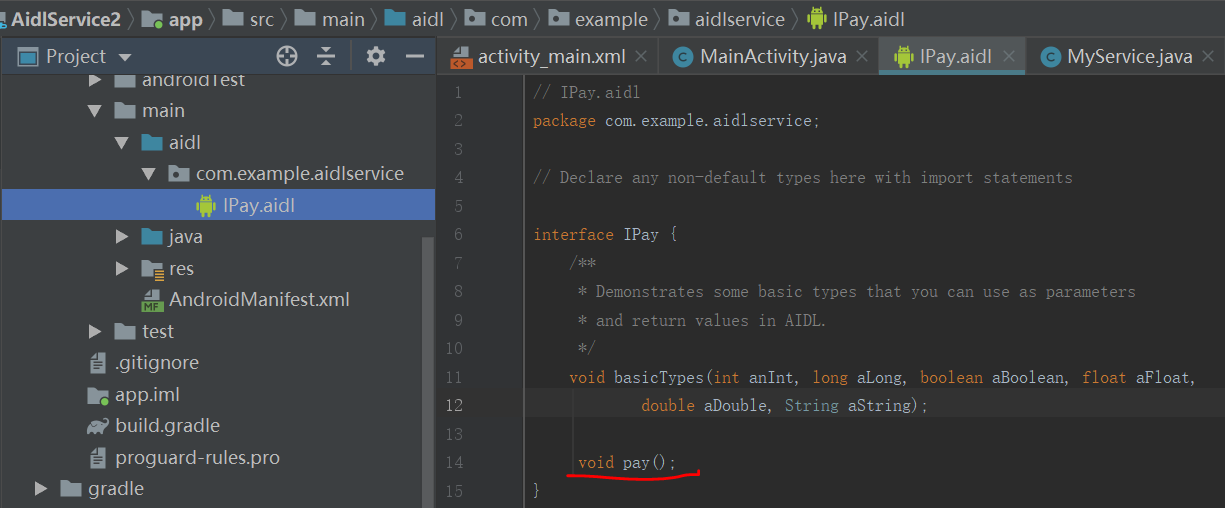Click AidlService2 in the breadcrumb

[65, 18]
